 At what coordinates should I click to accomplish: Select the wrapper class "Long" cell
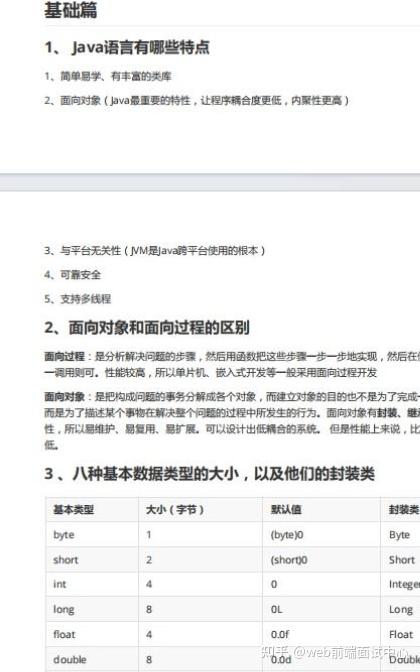point(401,609)
